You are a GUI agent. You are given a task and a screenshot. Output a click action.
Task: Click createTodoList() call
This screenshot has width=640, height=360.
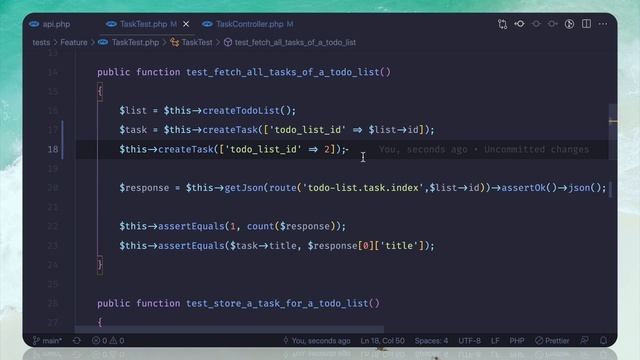pyautogui.click(x=247, y=111)
